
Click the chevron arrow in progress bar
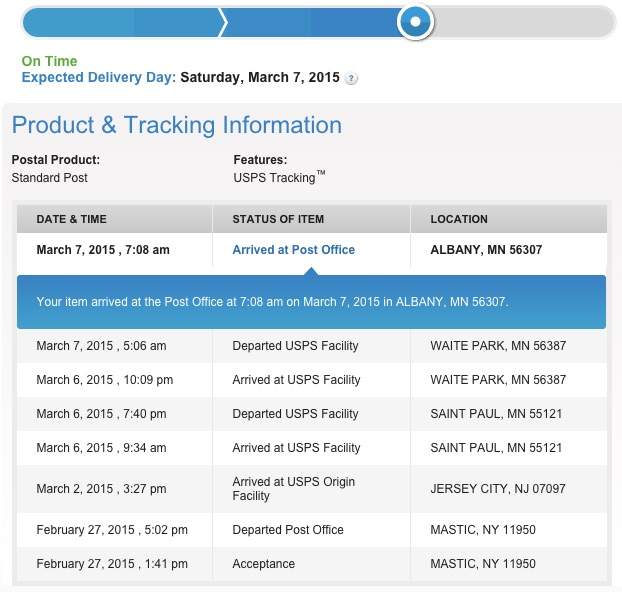(223, 23)
